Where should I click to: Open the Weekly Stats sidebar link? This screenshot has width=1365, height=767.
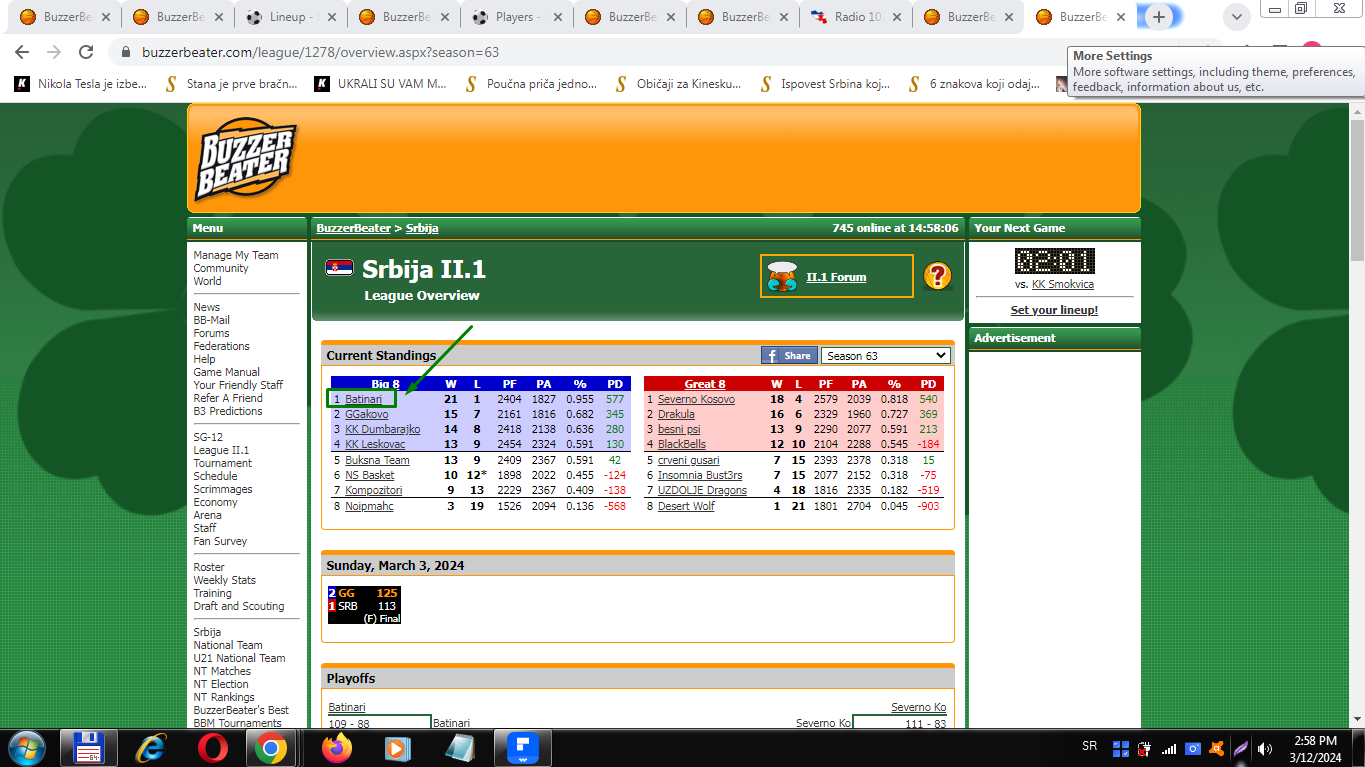(224, 580)
